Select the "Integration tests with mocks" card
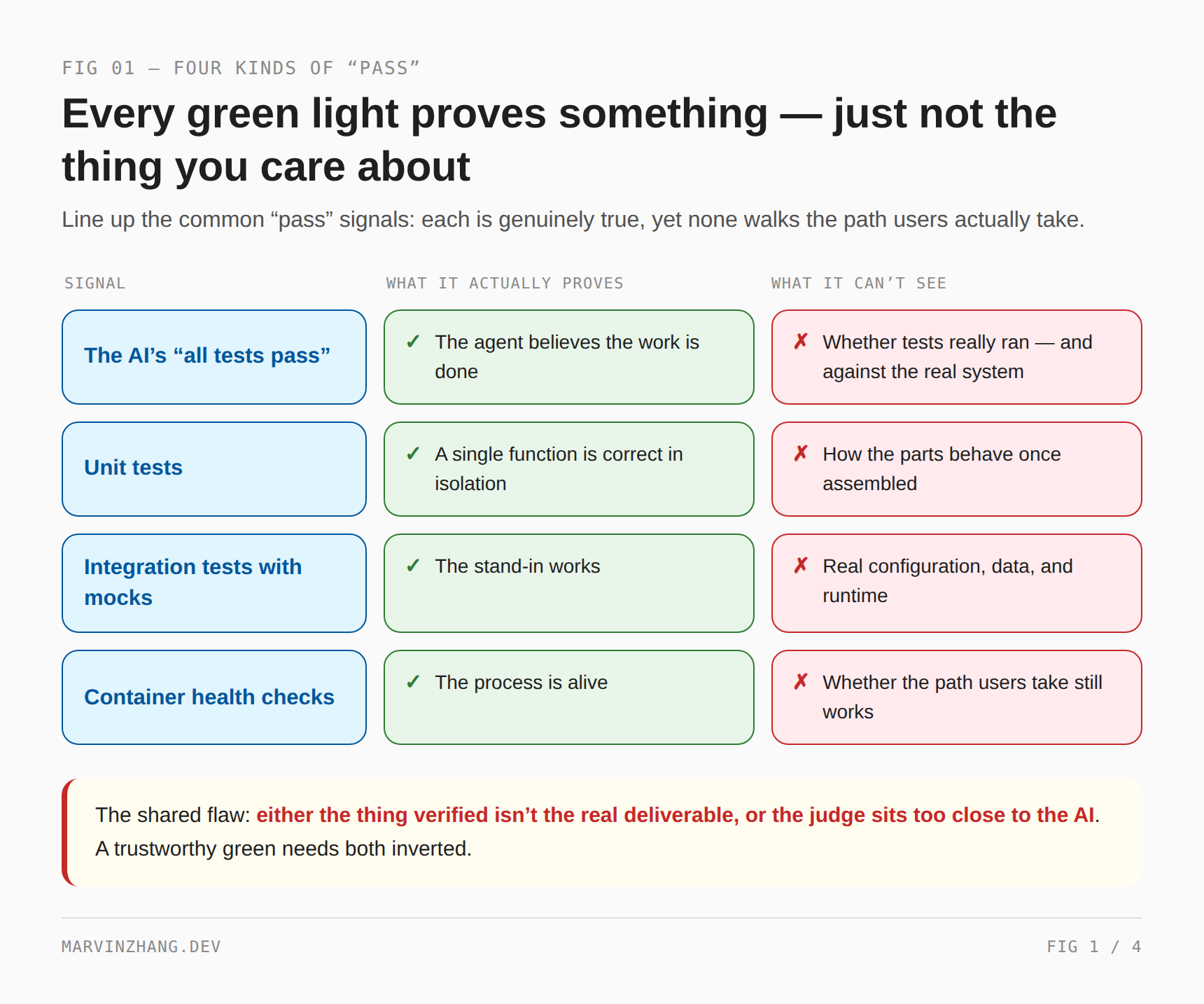 [x=214, y=583]
